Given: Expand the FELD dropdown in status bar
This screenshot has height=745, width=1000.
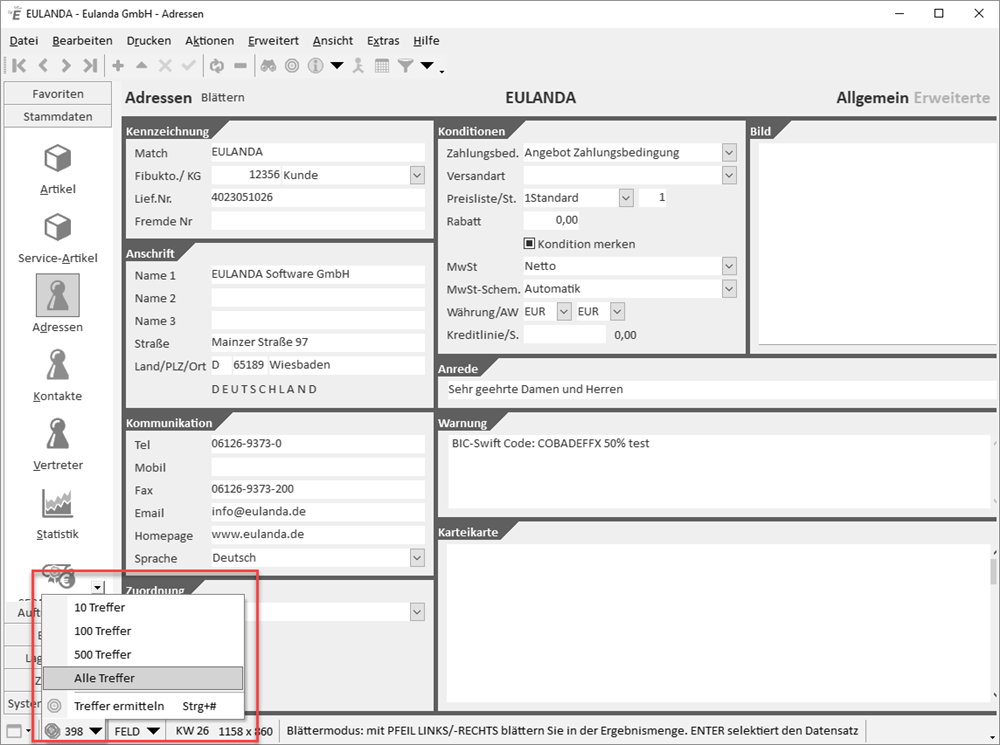Looking at the screenshot, I should [x=153, y=731].
